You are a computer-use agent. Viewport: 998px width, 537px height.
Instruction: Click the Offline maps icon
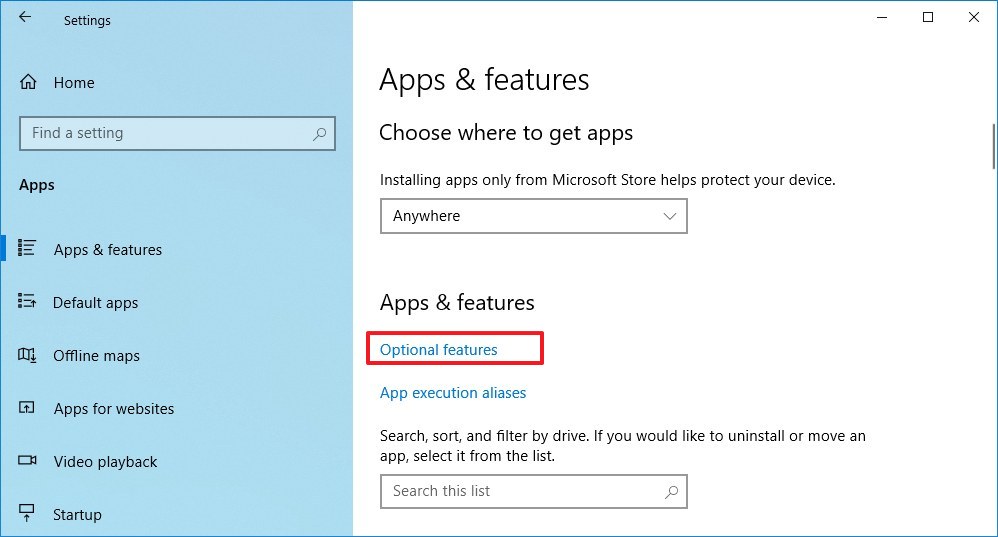click(x=28, y=355)
